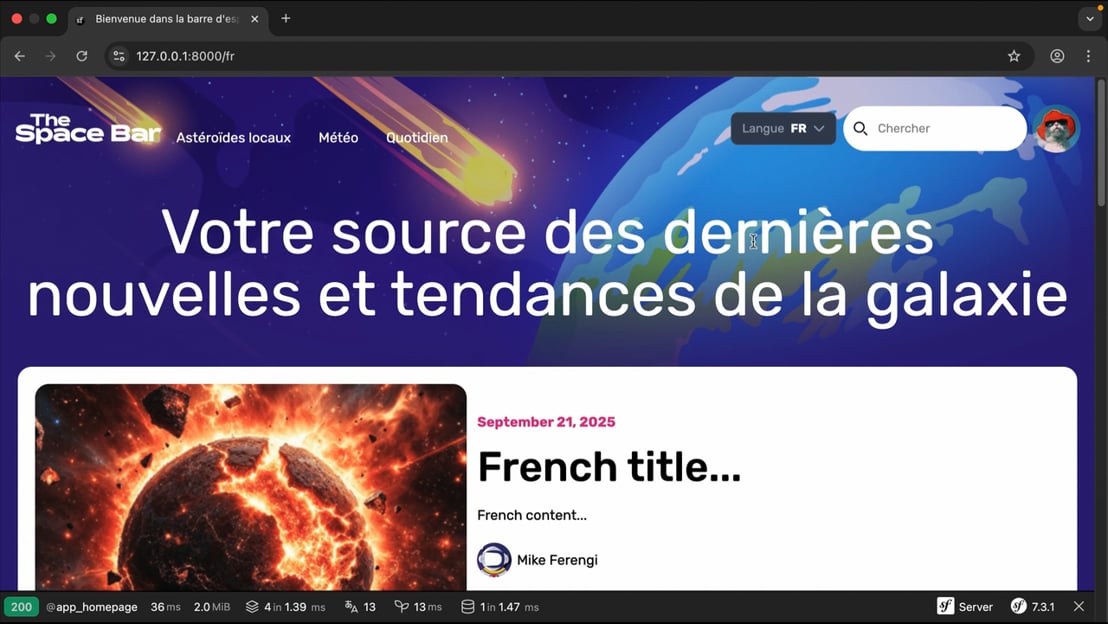Click the September 21, 2025 date
1108x624 pixels.
[546, 422]
